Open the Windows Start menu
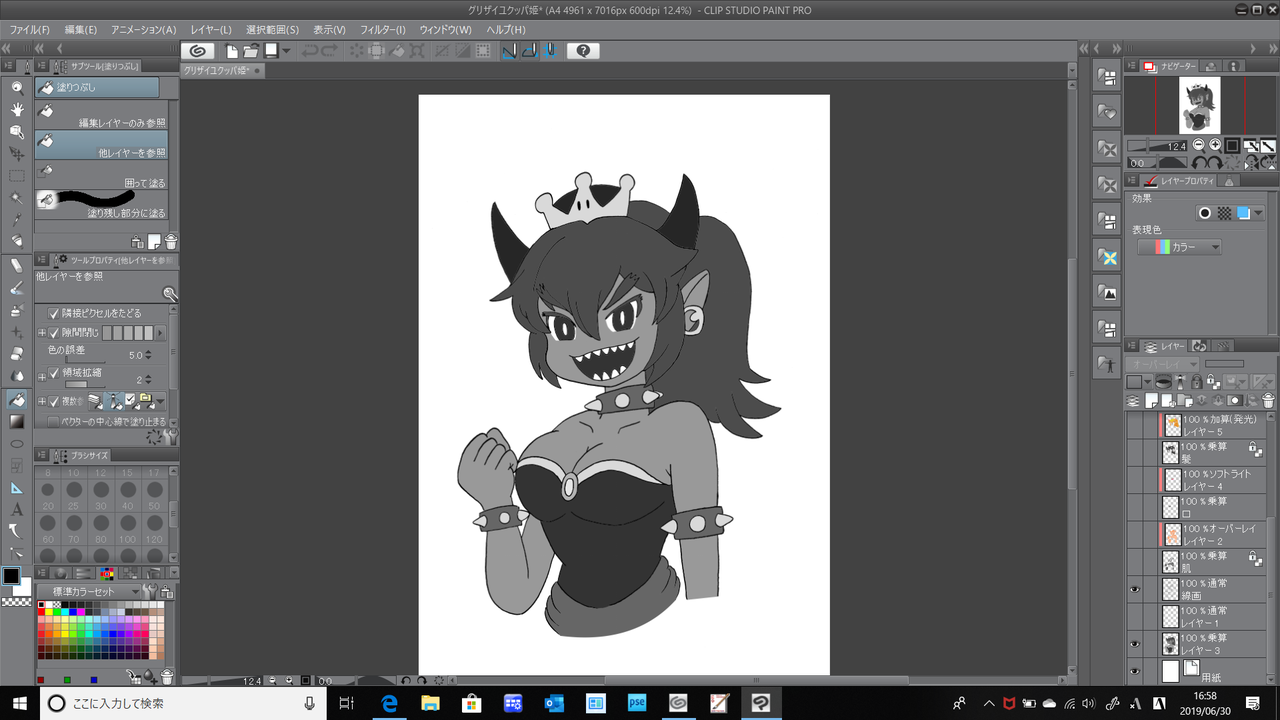The width and height of the screenshot is (1280, 720). 20,703
